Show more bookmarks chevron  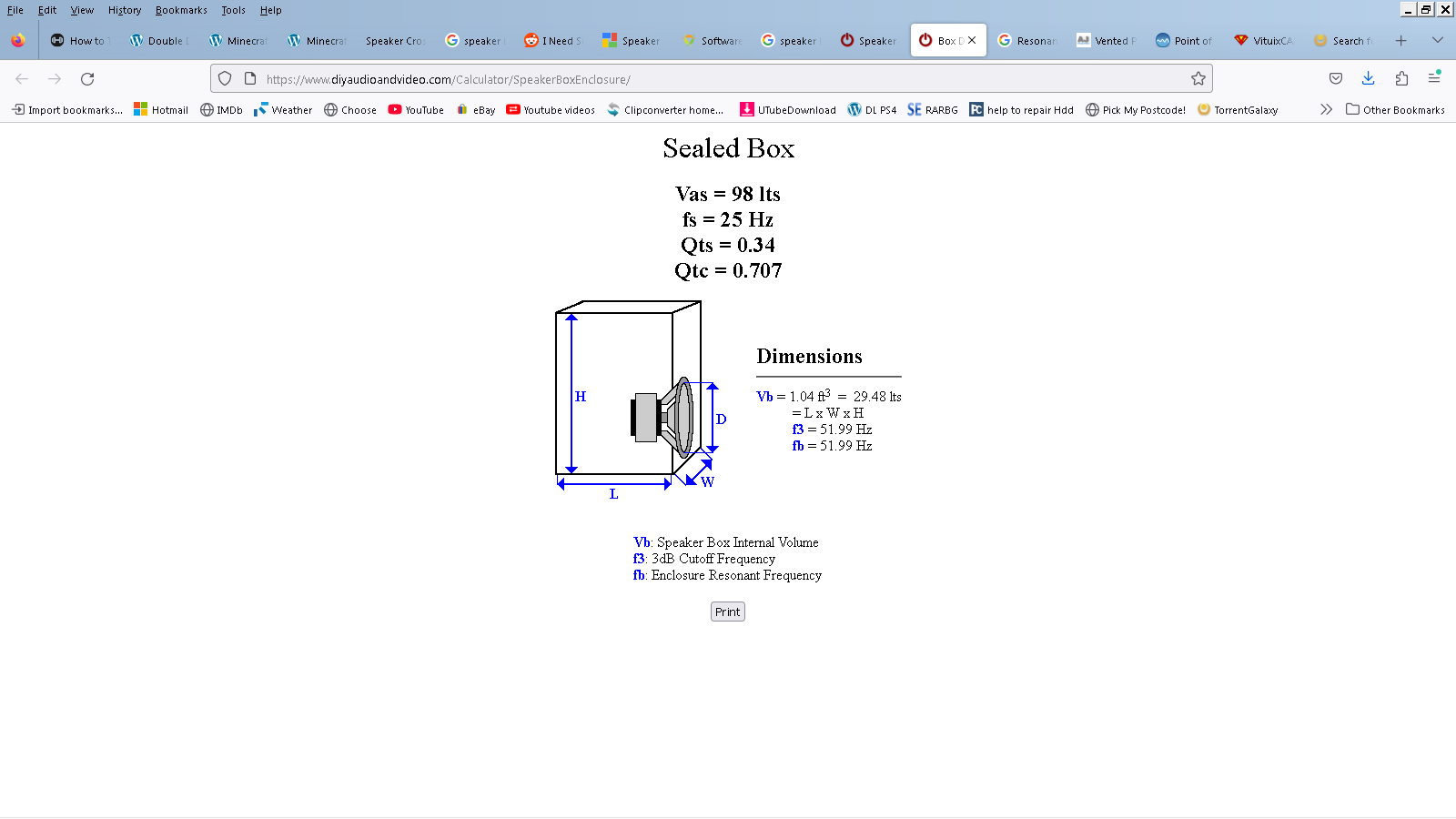tap(1326, 109)
